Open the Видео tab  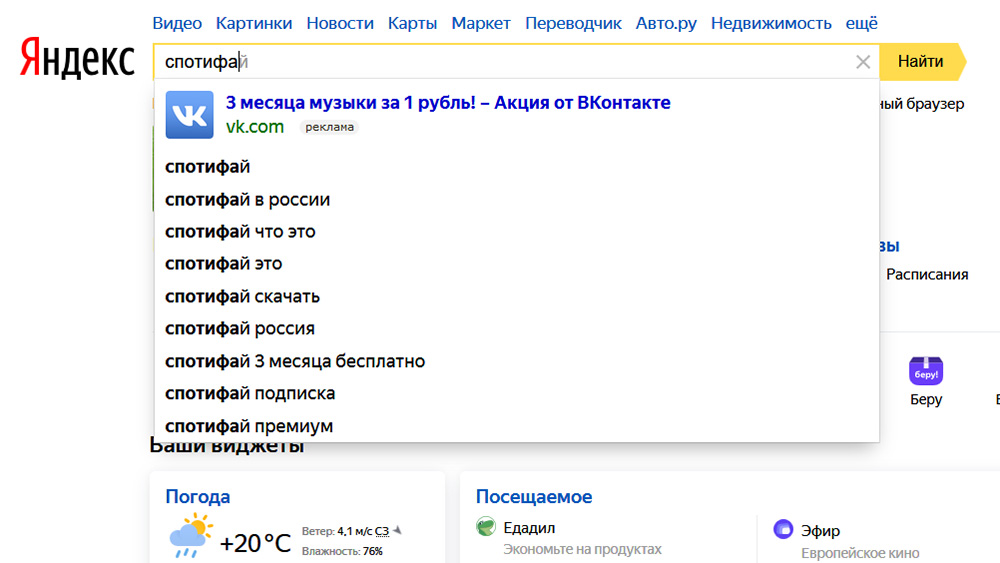pyautogui.click(x=177, y=23)
